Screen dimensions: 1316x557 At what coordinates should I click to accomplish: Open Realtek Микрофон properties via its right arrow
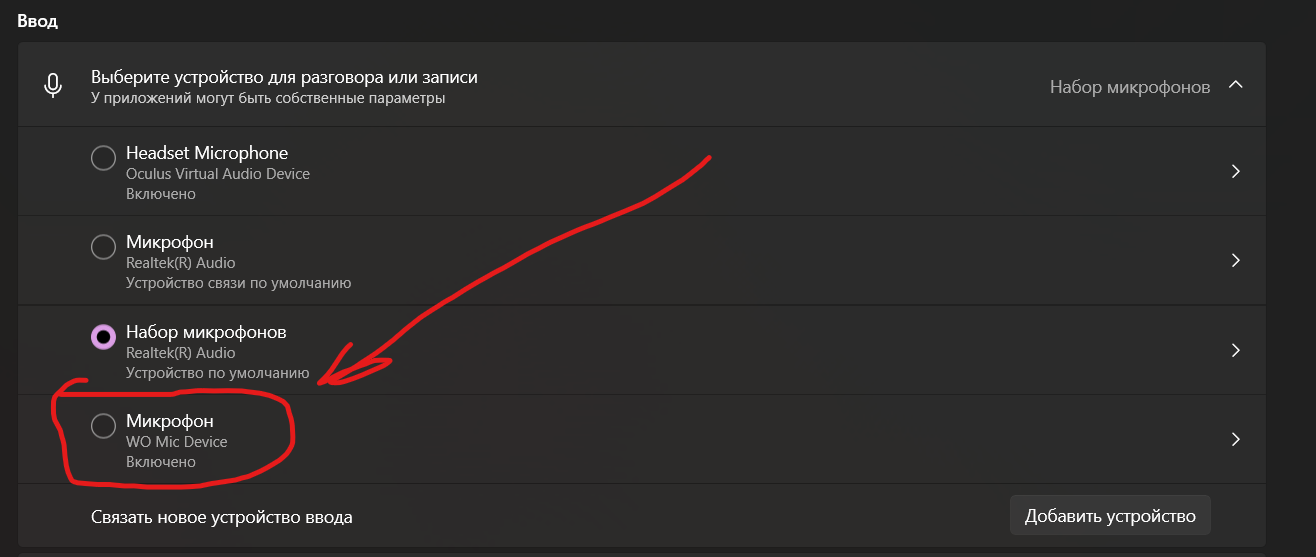pyautogui.click(x=1235, y=261)
